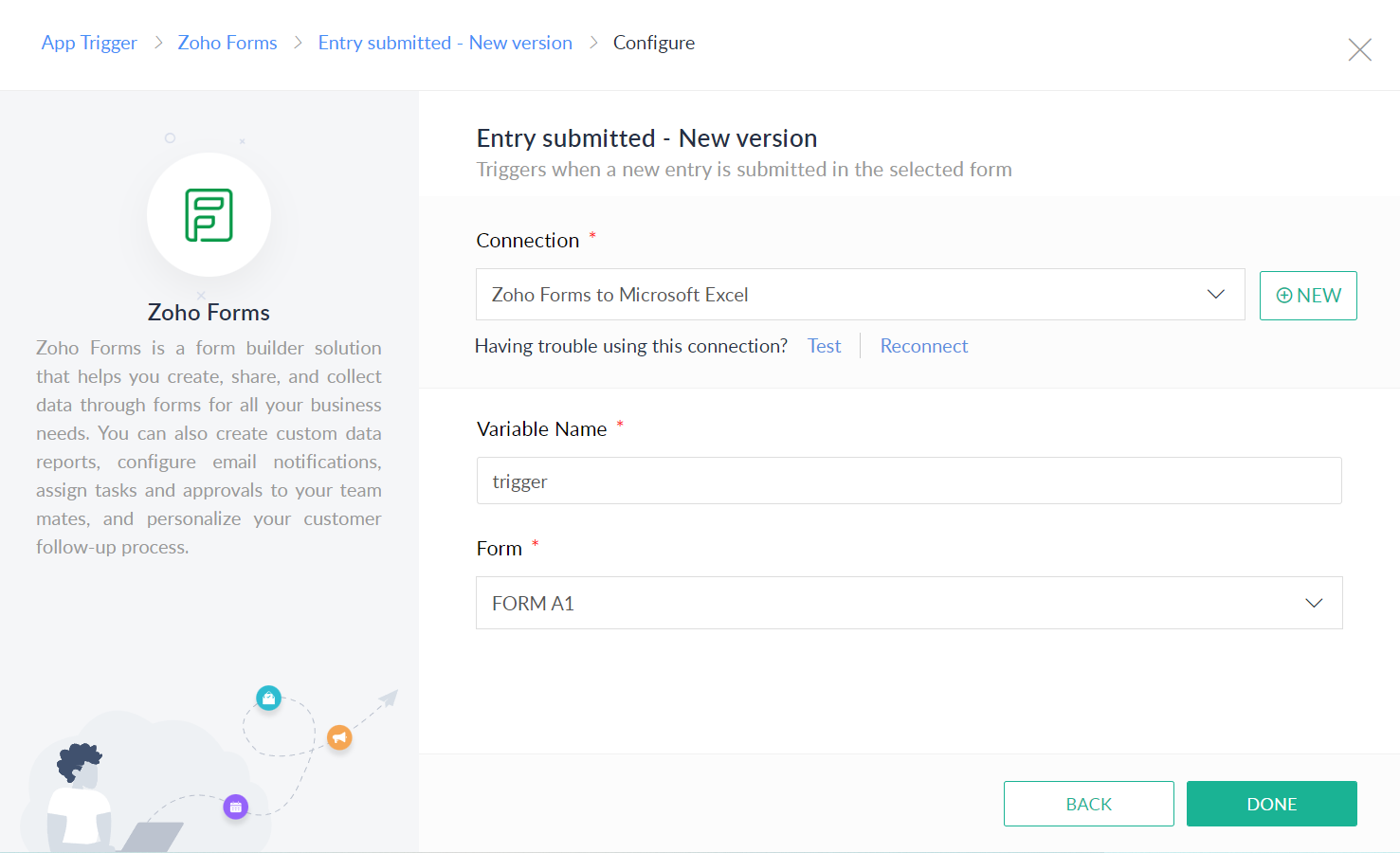The image size is (1400, 853).
Task: Go to App Trigger breadcrumb
Action: coord(89,43)
